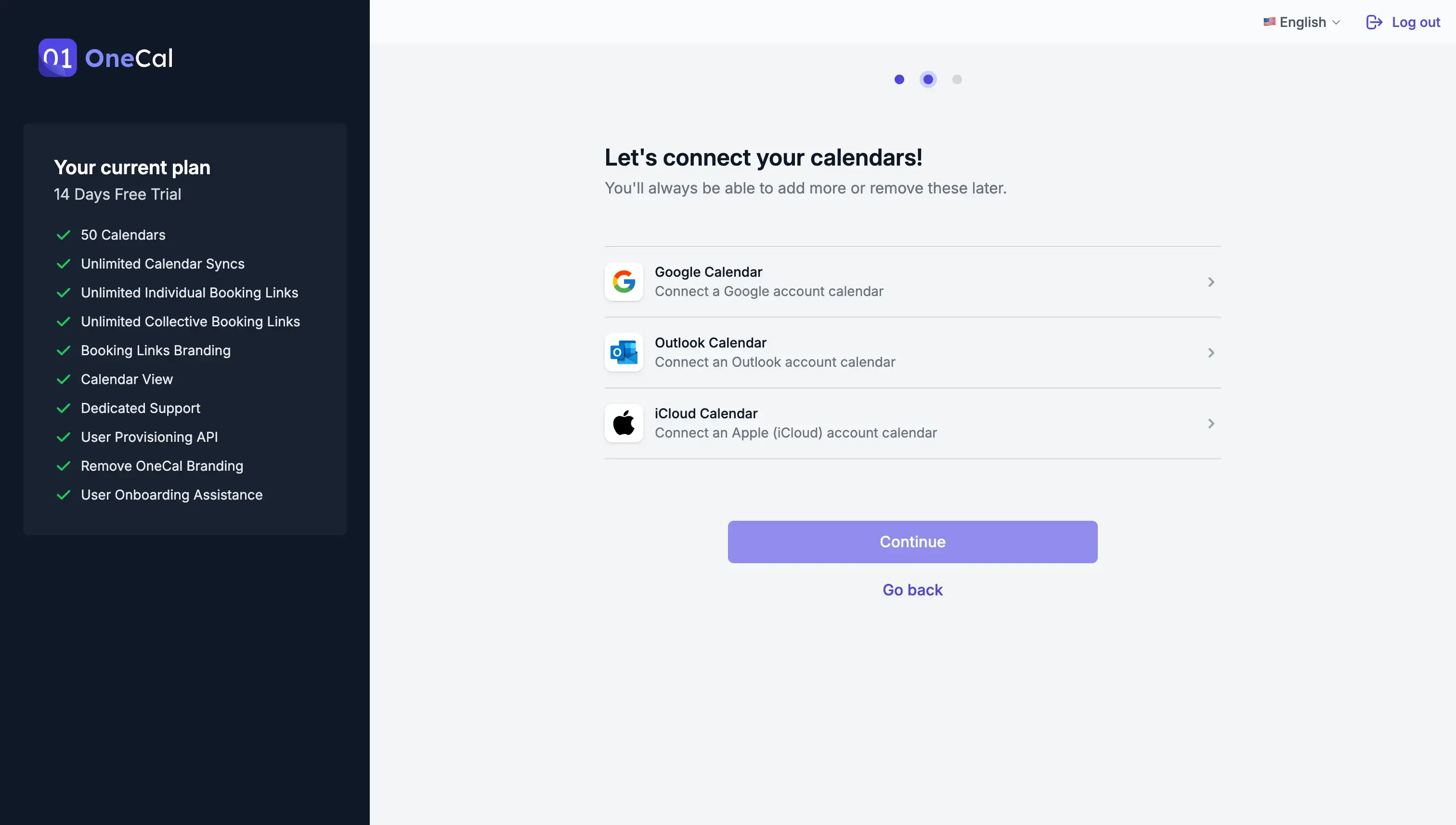Select the English language dropdown
Screen dimensions: 1456x825
(x=1301, y=21)
